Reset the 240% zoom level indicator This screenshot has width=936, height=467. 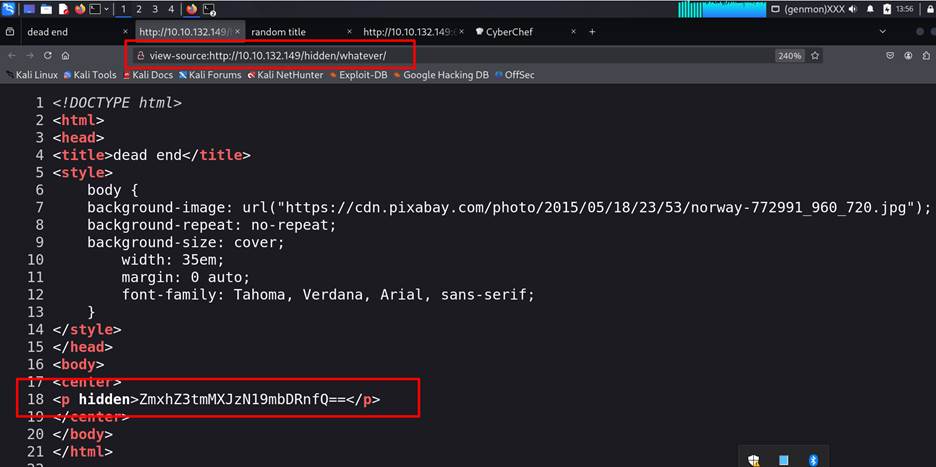pos(789,56)
